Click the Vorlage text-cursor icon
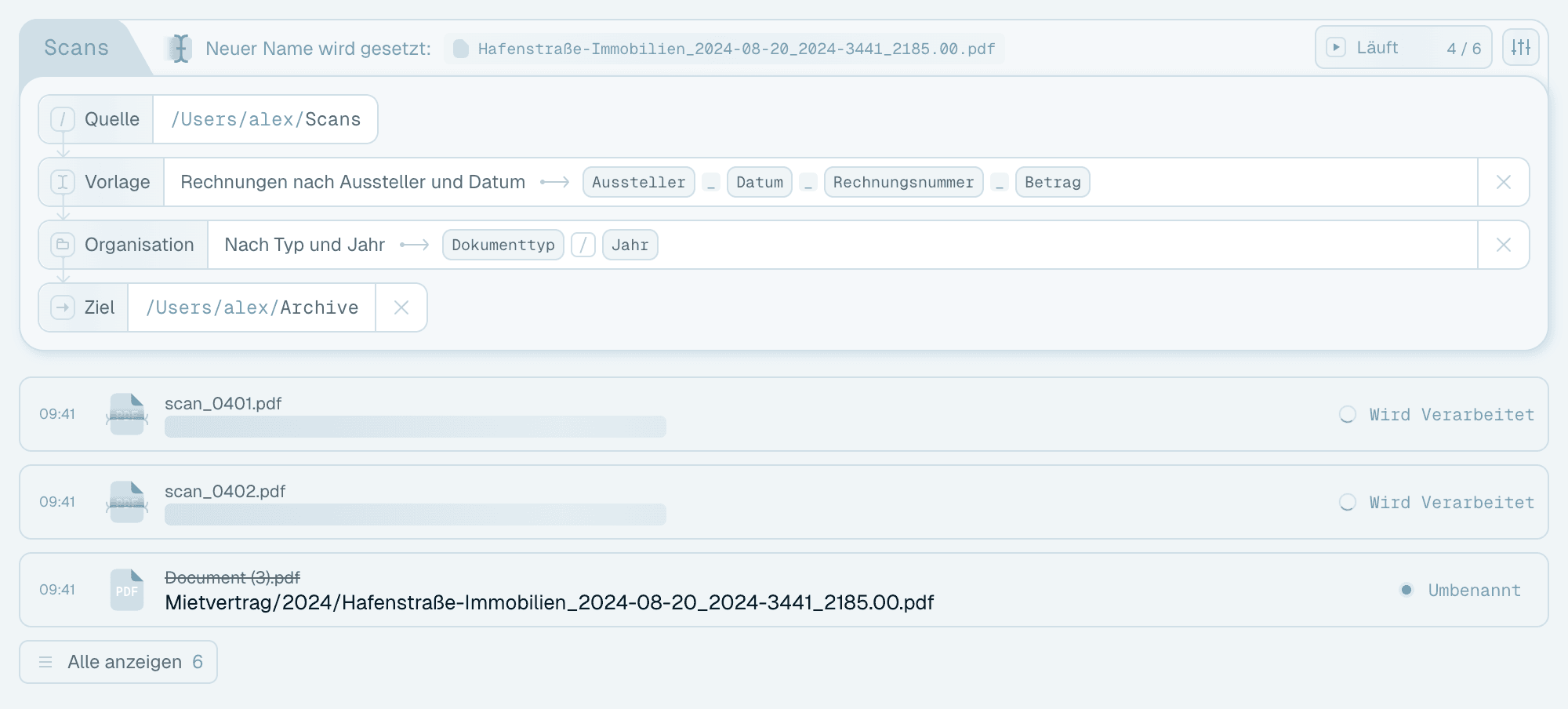This screenshot has width=1568, height=709. click(x=63, y=182)
